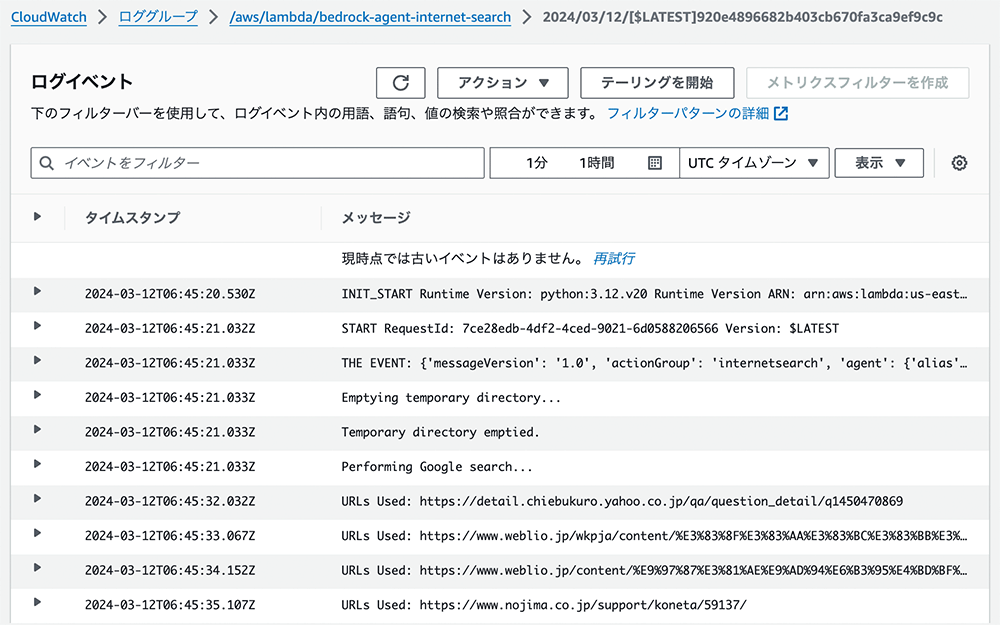Click the chiebukuro question_detail URL message

(622, 501)
